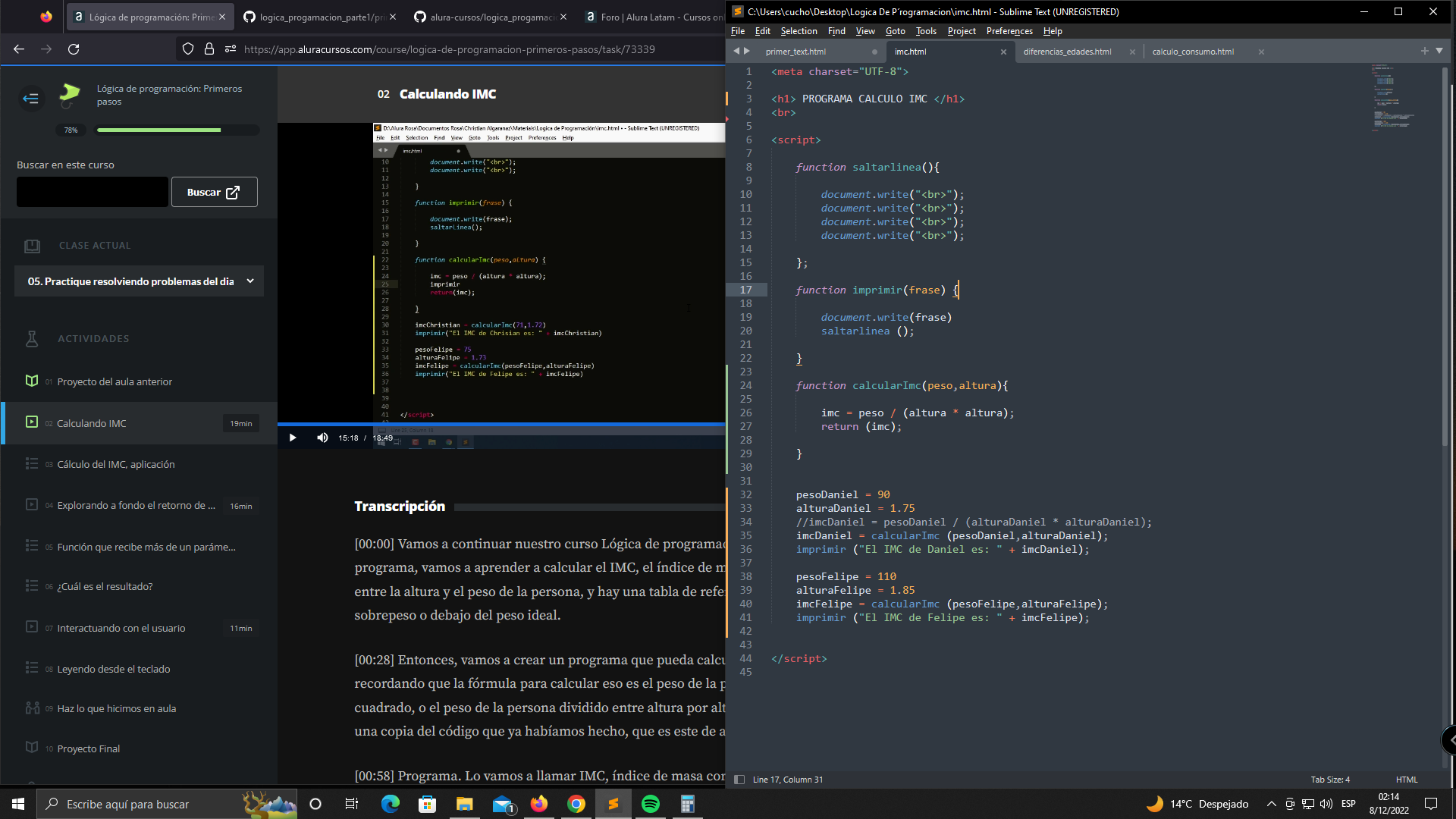Open the Windows Start menu

[18, 804]
